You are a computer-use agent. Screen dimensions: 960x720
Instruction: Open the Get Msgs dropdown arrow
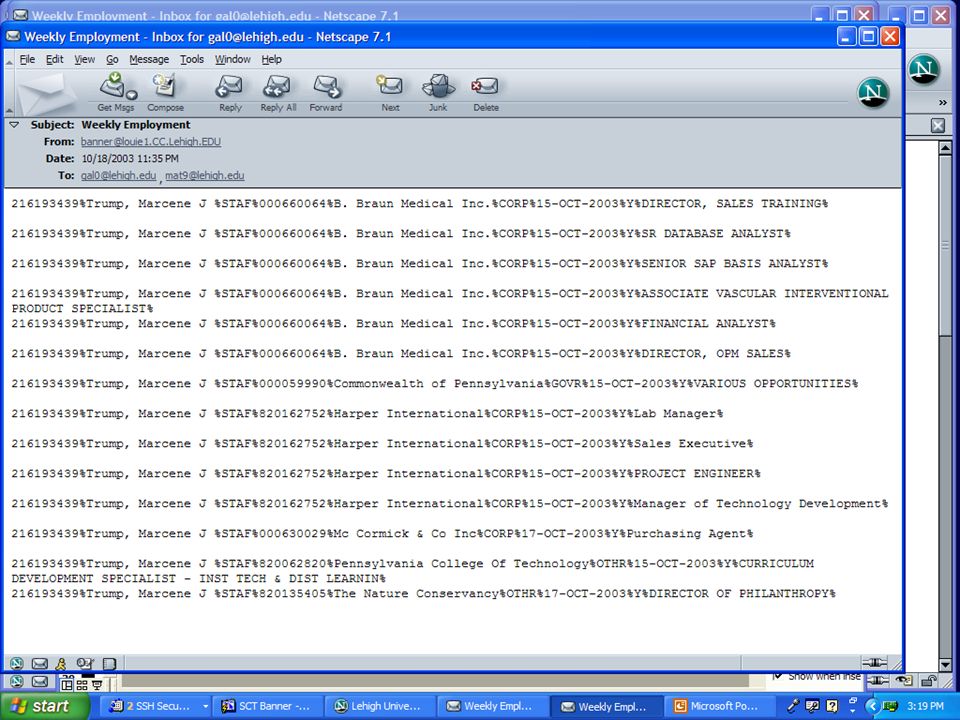(x=132, y=94)
